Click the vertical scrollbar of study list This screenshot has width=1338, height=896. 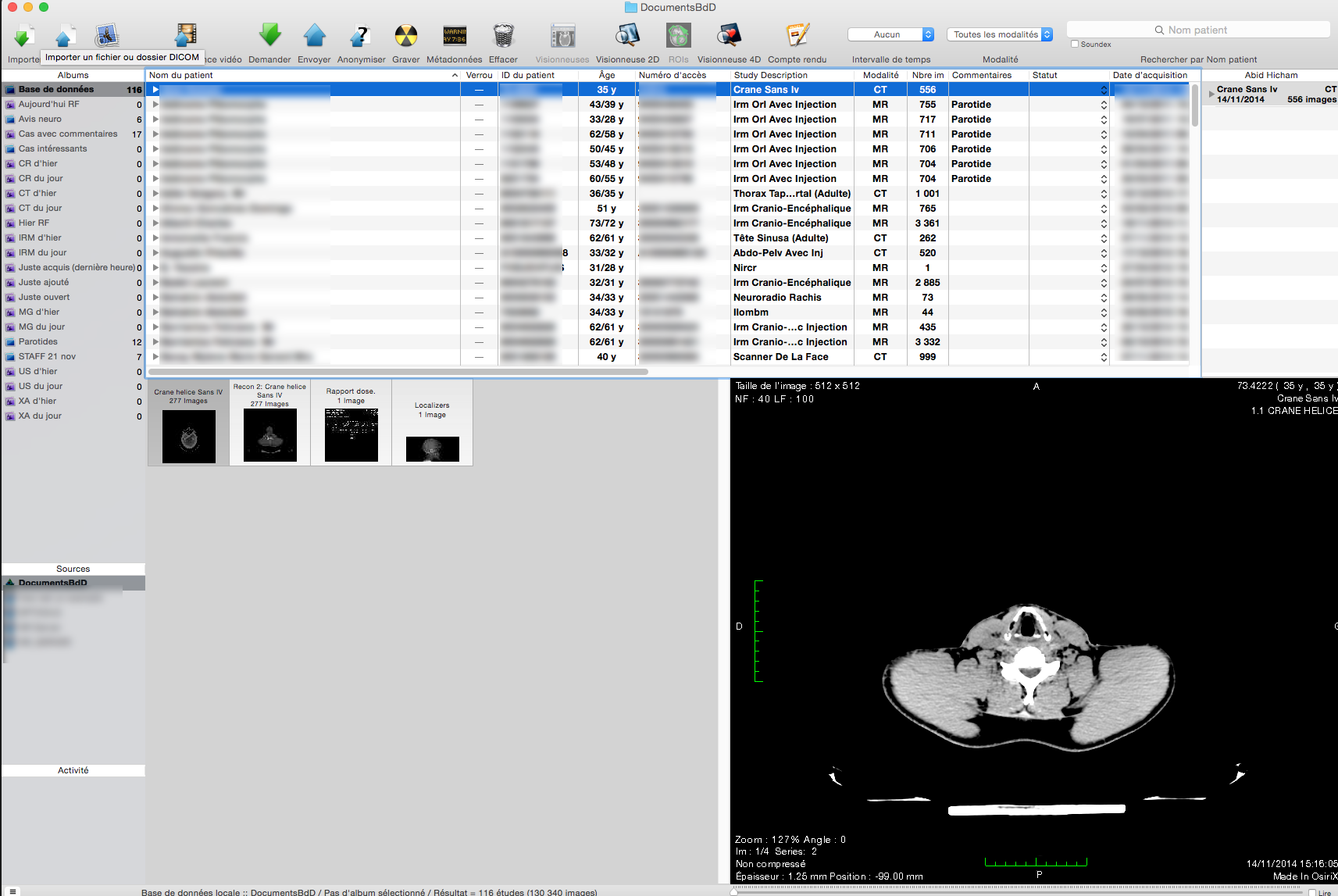(x=1195, y=106)
